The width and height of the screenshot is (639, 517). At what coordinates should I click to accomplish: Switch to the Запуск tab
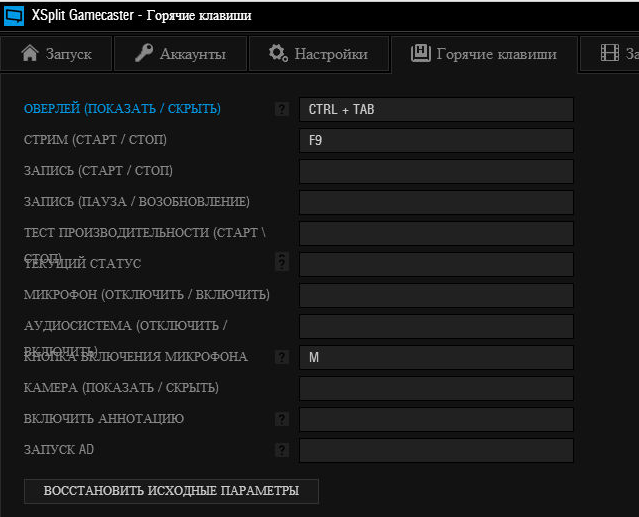[x=56, y=54]
